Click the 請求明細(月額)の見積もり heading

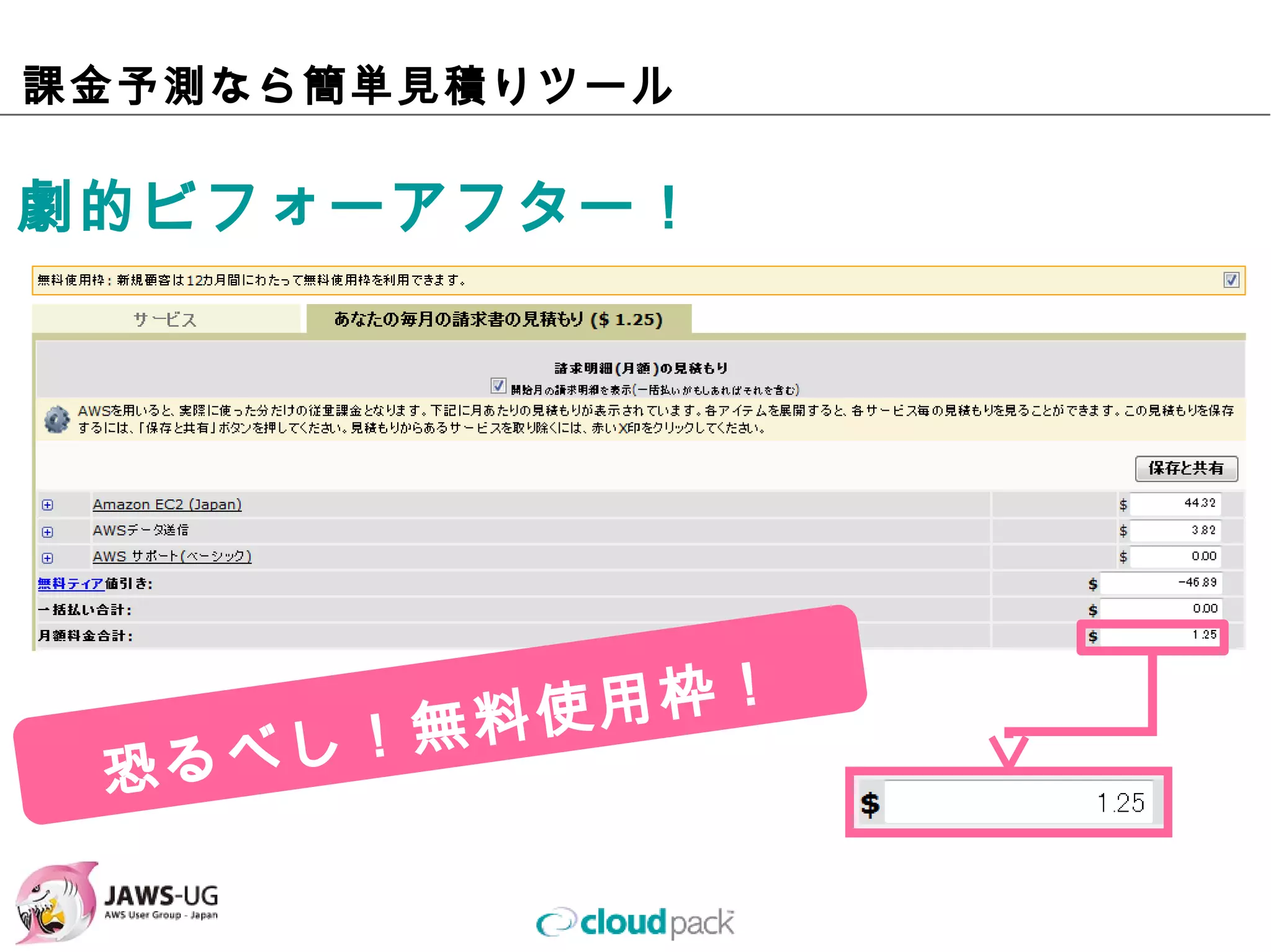(x=641, y=368)
